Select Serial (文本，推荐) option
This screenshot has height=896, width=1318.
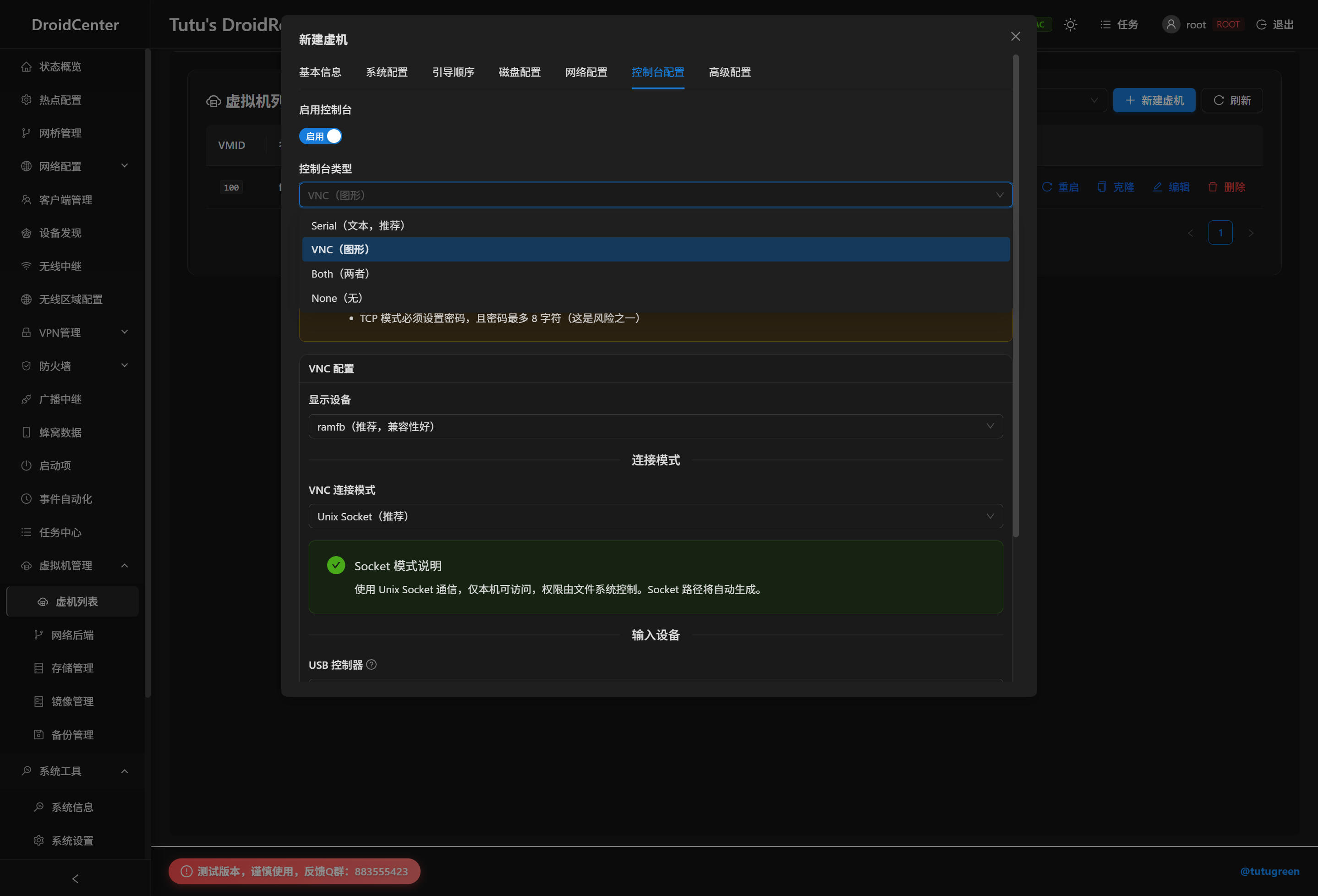(358, 226)
